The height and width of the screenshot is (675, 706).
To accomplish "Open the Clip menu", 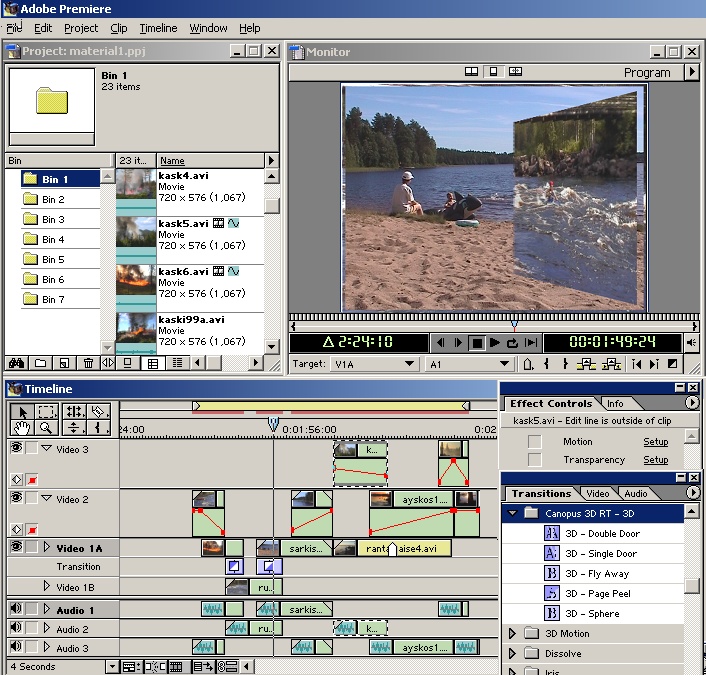I will tap(119, 28).
